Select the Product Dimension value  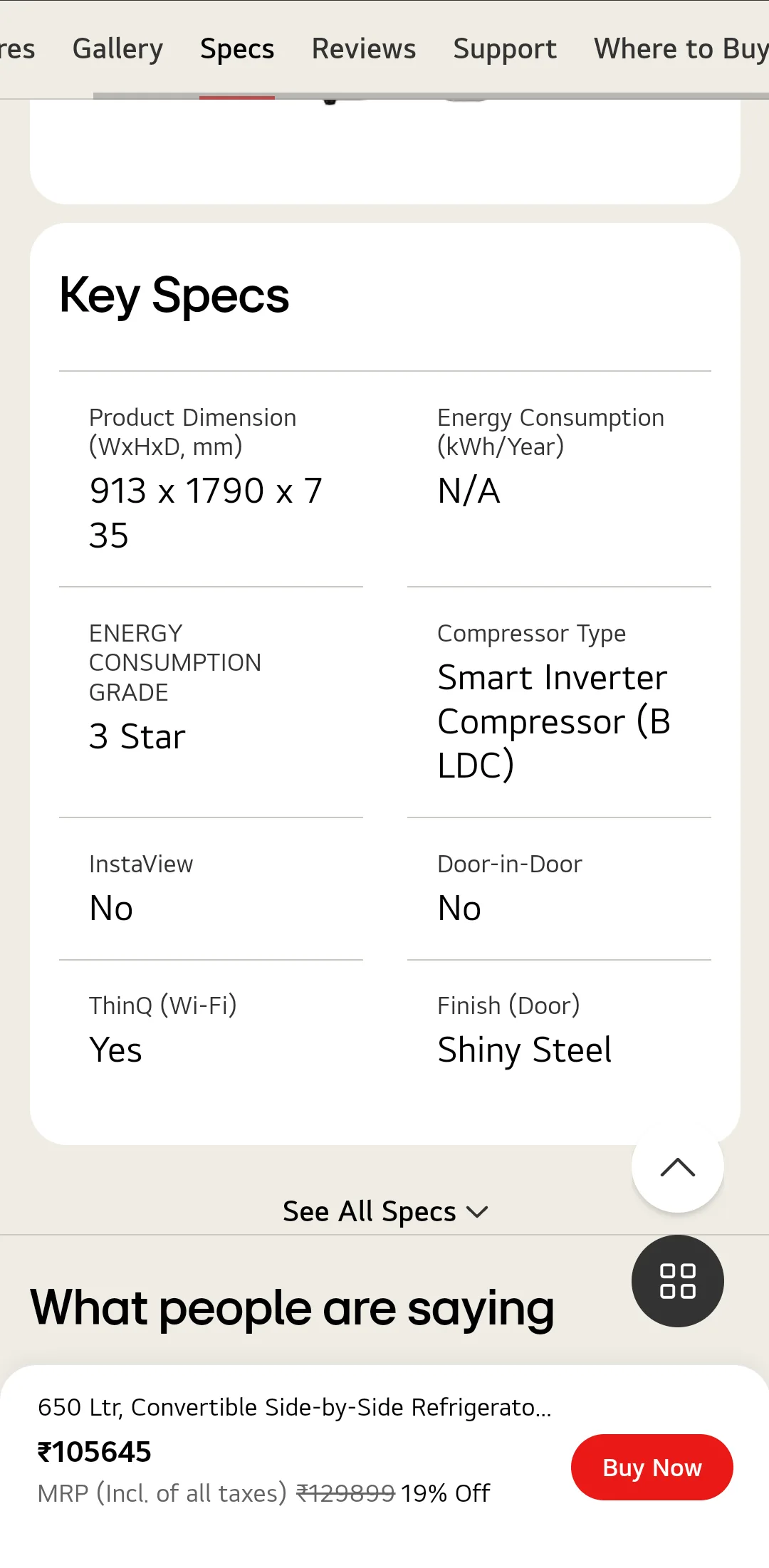point(206,513)
